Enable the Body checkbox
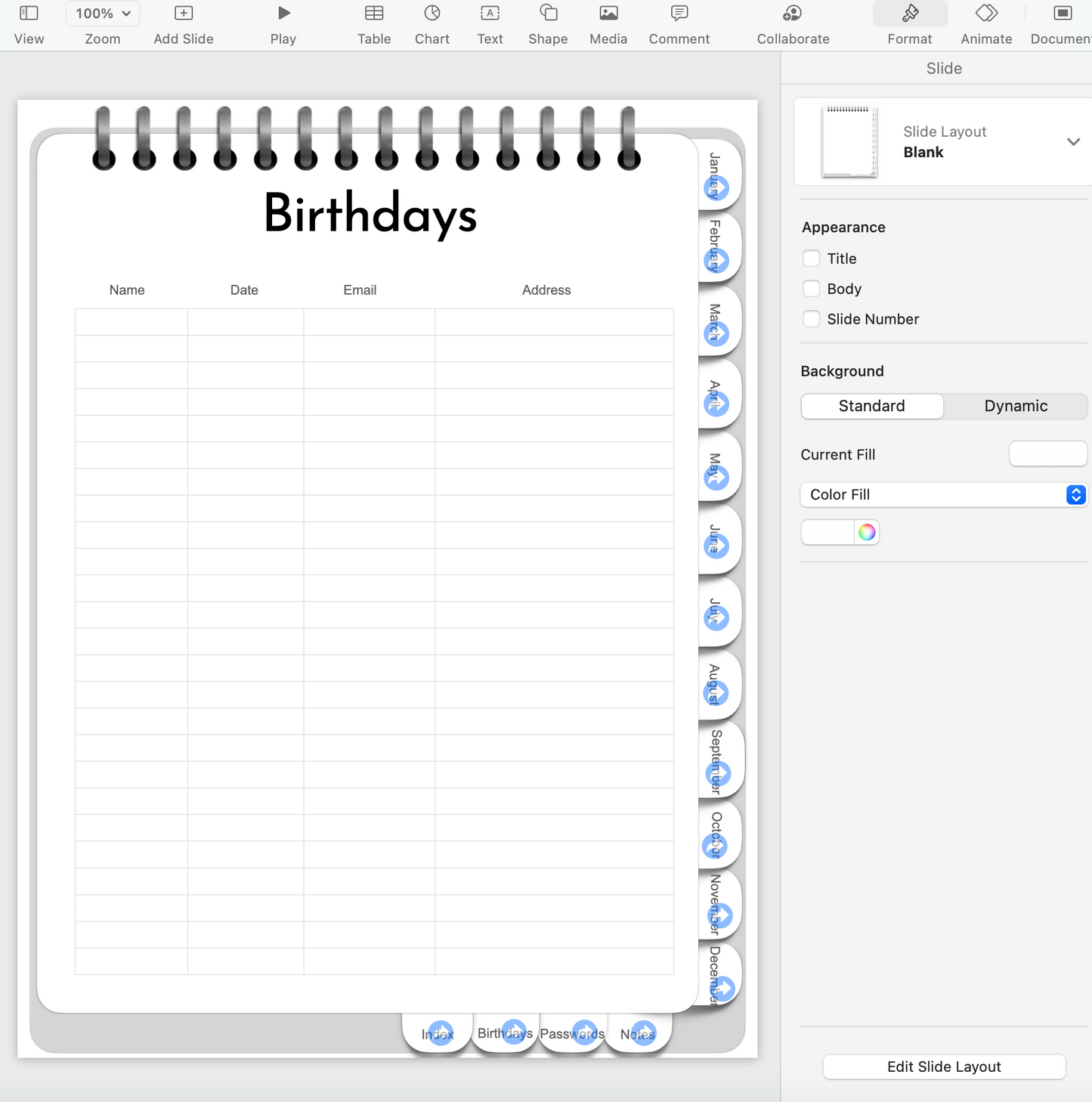The height and width of the screenshot is (1102, 1092). [812, 289]
